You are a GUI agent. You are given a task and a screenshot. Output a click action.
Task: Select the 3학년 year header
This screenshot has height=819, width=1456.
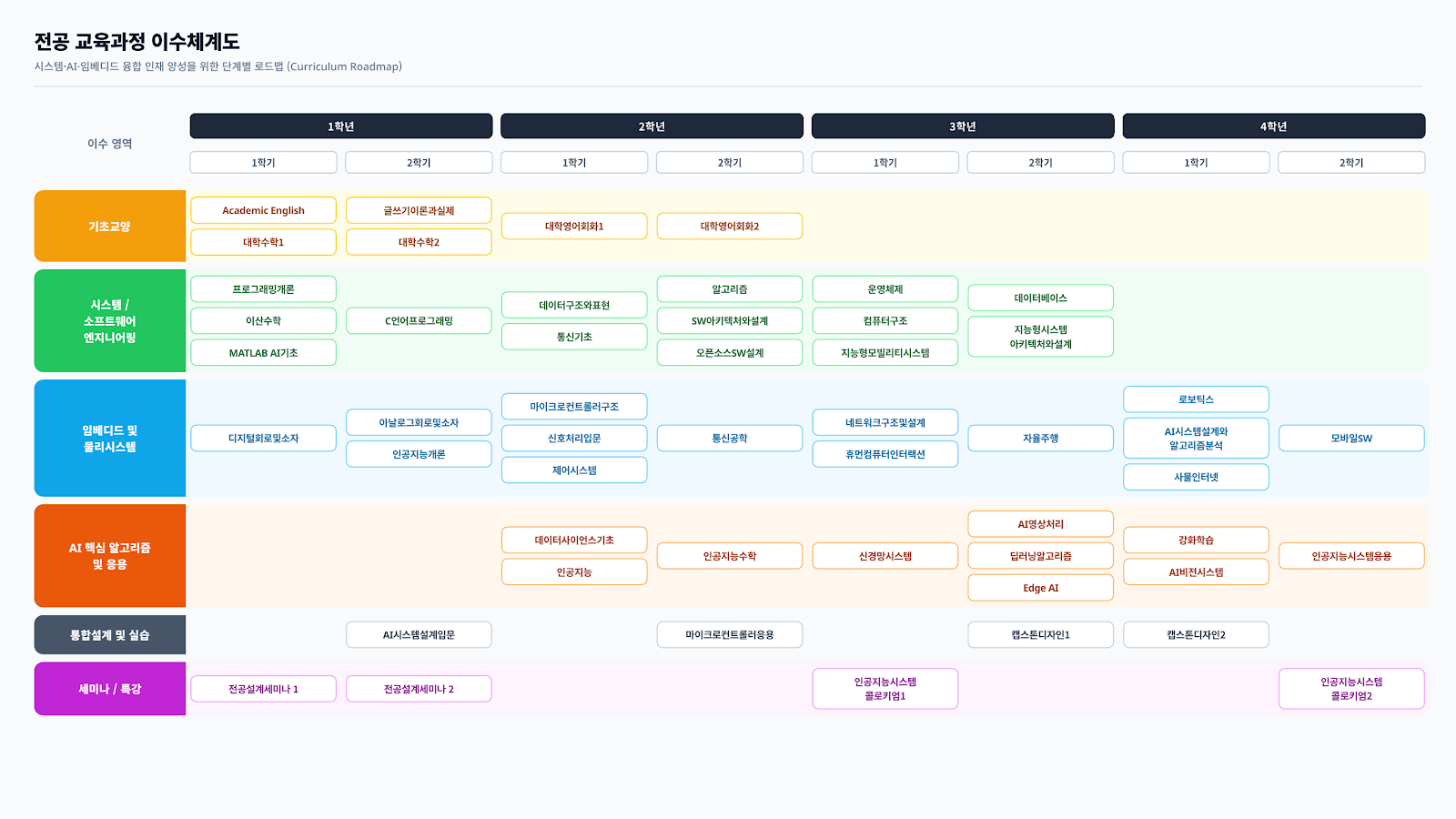963,126
